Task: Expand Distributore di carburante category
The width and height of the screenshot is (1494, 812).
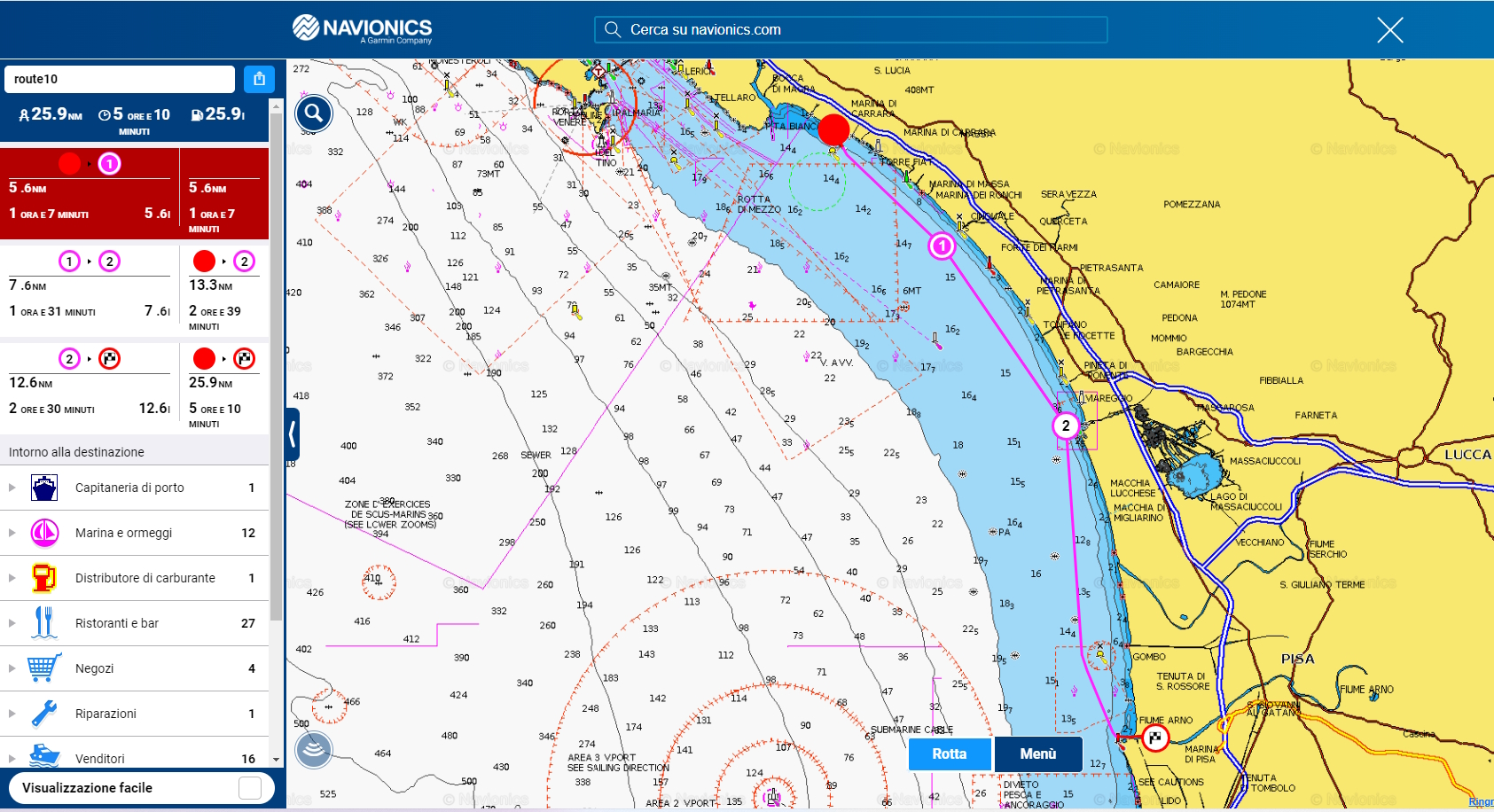Action: coord(12,578)
